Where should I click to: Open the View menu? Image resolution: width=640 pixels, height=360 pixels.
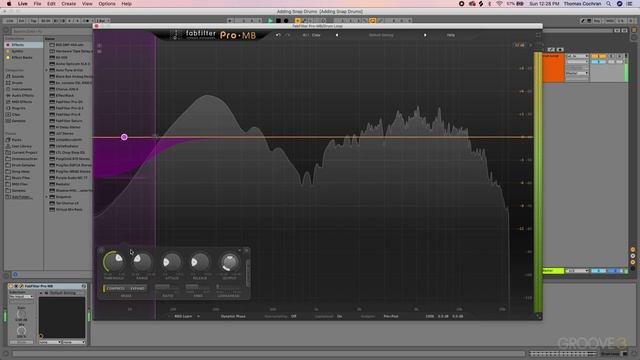coord(87,4)
